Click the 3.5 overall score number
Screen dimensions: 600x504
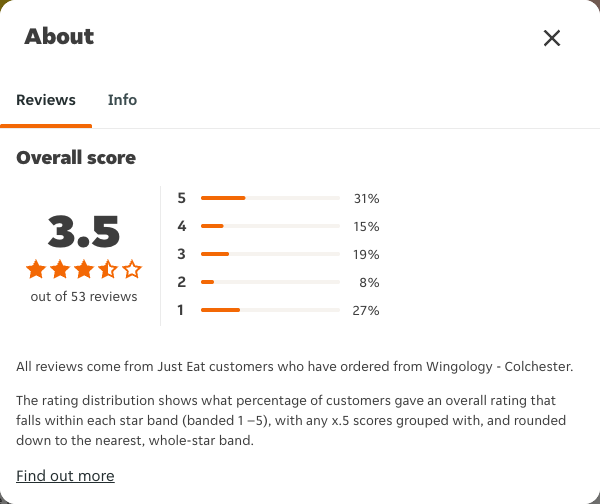[84, 231]
